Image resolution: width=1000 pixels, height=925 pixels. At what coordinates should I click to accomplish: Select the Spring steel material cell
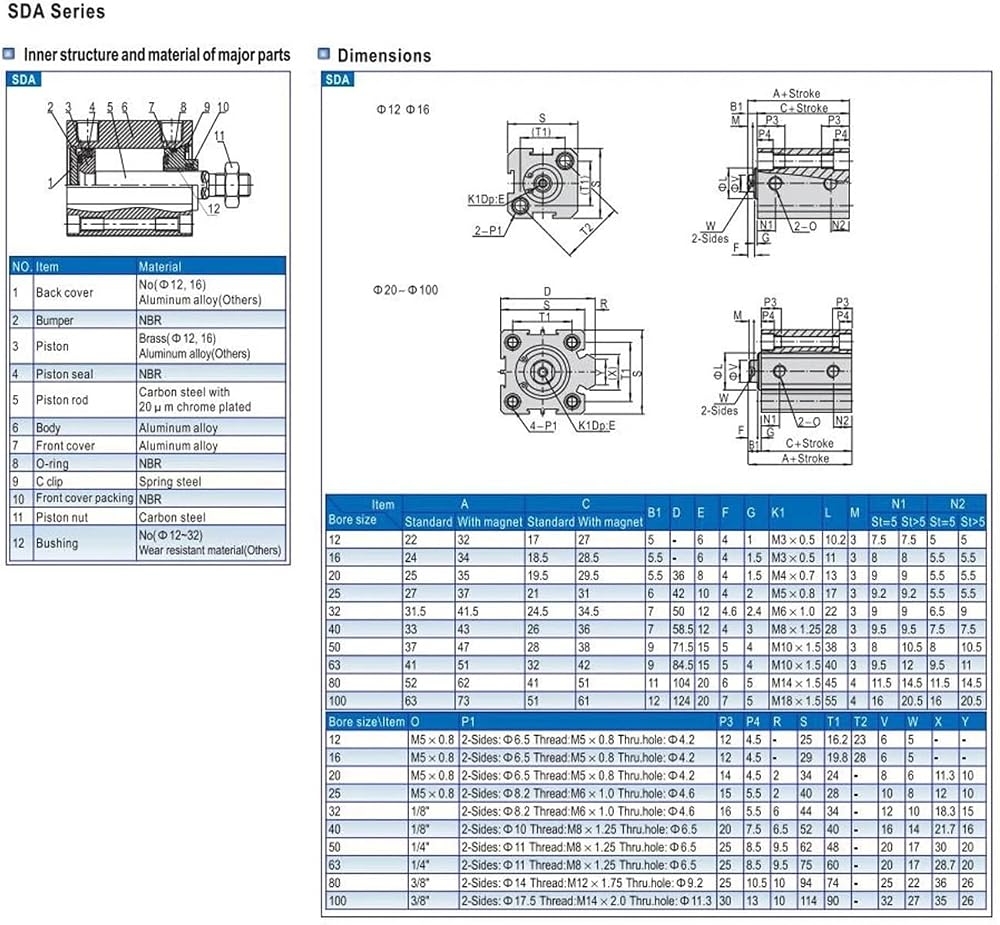point(170,481)
